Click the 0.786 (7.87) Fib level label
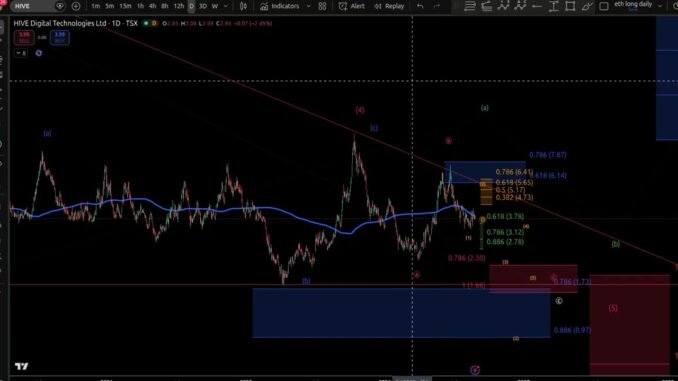This screenshot has height=381, width=678. pyautogui.click(x=547, y=155)
